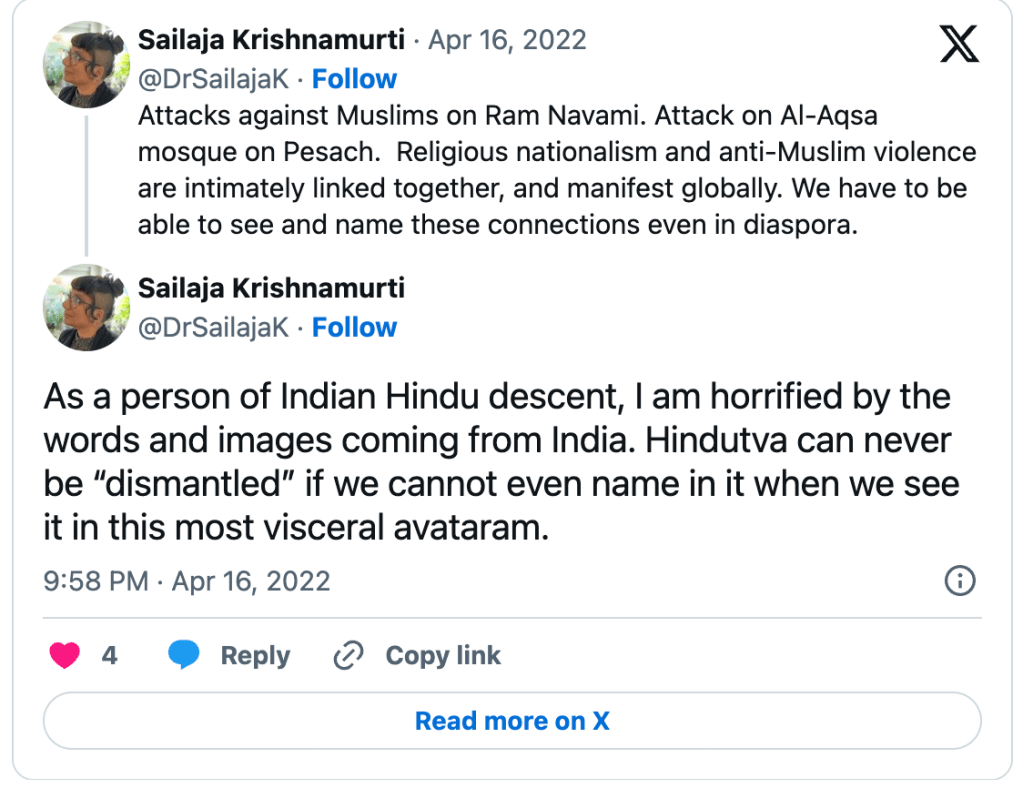Click the X logo in the top corner

click(x=959, y=43)
